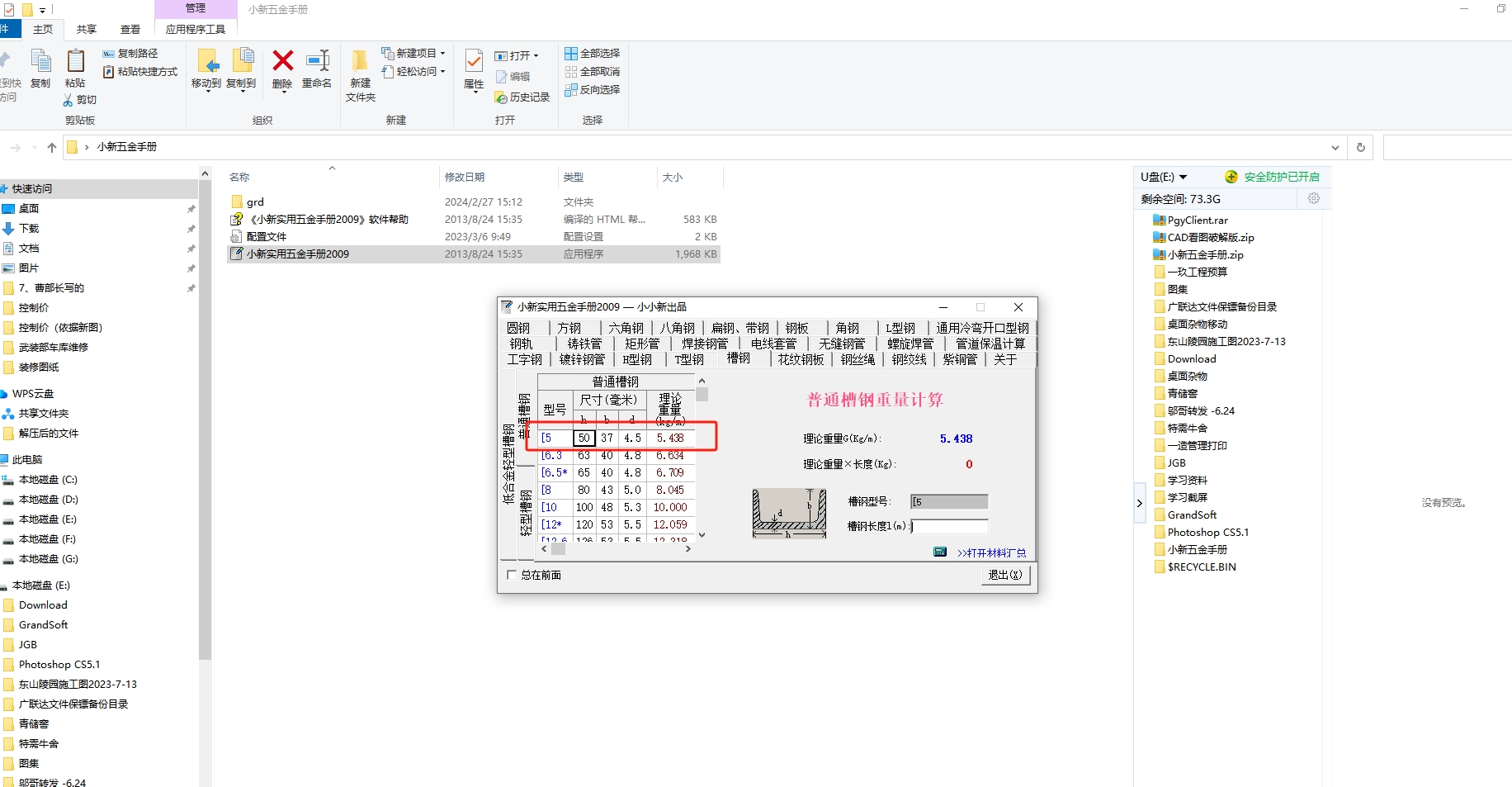Click the 复制 copy icon in clipboard group

pos(40,60)
